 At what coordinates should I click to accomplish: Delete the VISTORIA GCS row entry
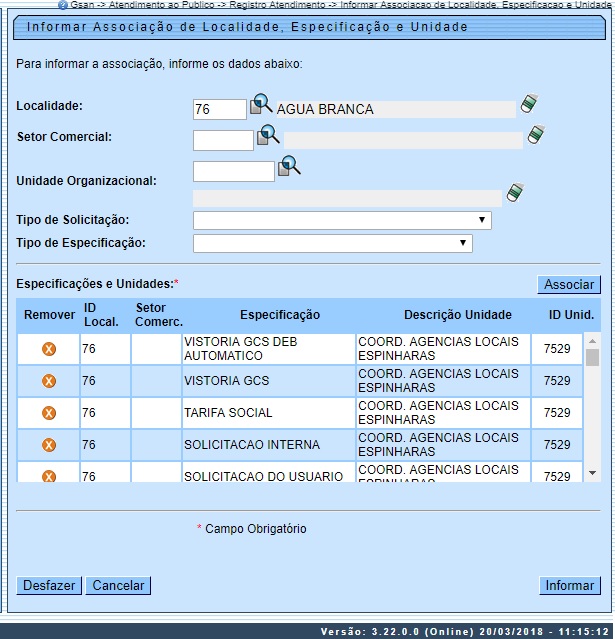[48, 381]
